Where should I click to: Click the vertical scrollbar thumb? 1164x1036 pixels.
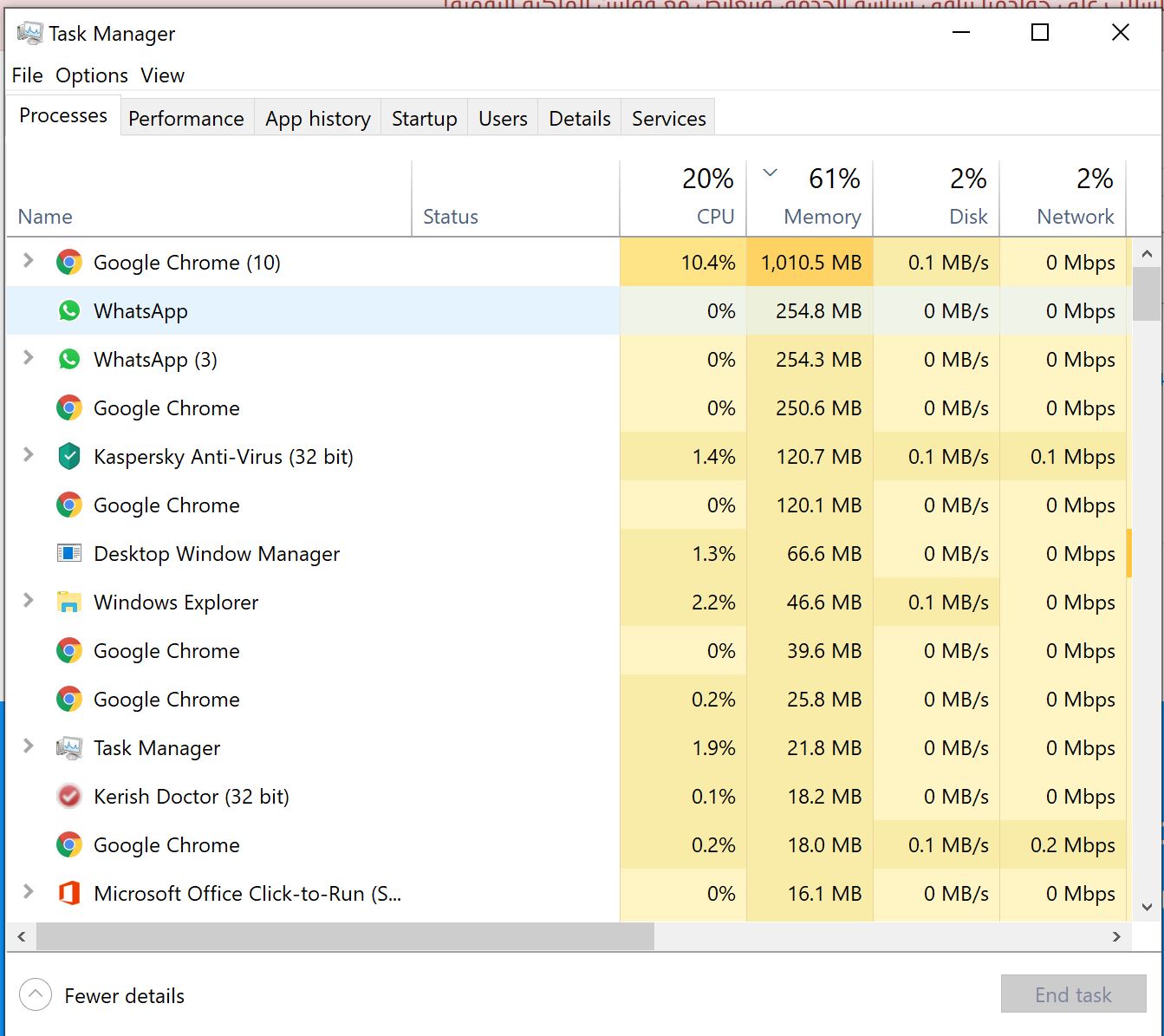click(x=1147, y=294)
